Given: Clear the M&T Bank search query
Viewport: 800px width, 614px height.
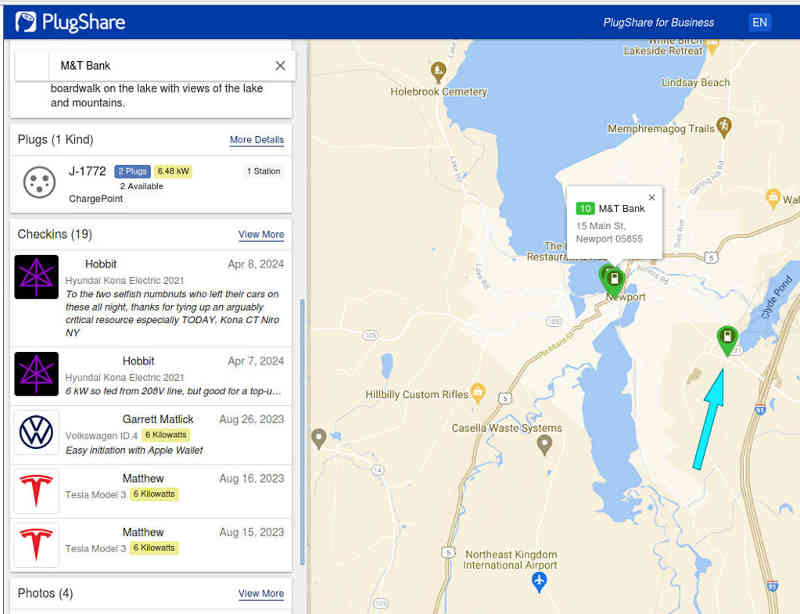Looking at the screenshot, I should point(280,64).
